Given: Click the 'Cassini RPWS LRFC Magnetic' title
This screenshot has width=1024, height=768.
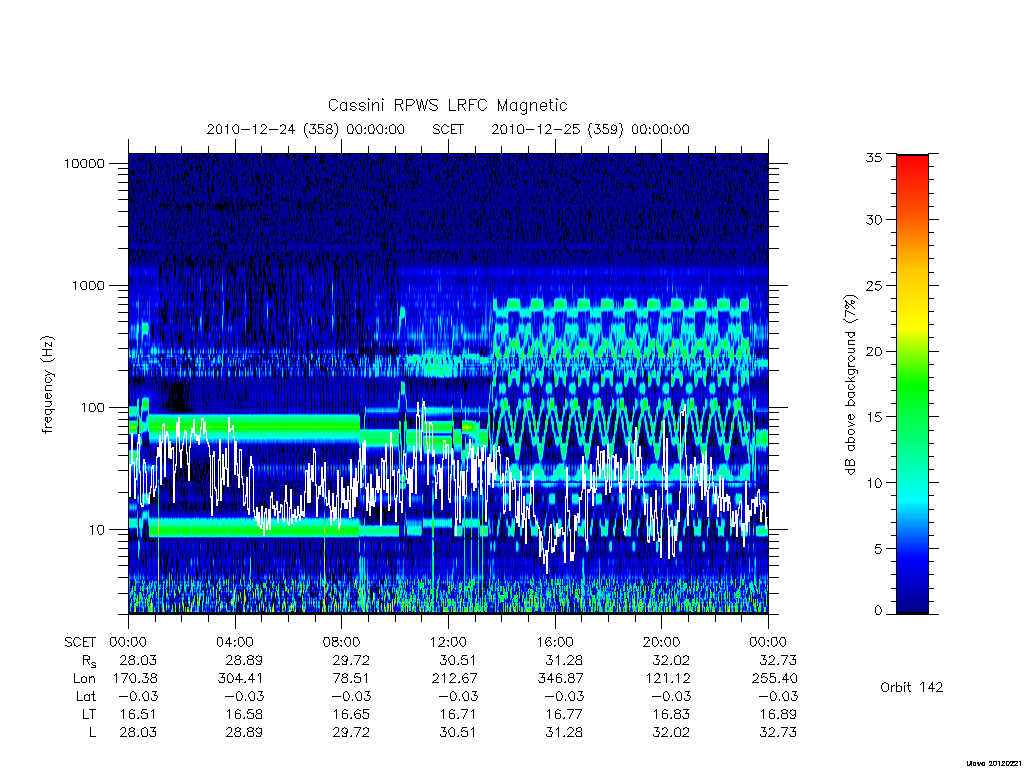Looking at the screenshot, I should click(447, 105).
